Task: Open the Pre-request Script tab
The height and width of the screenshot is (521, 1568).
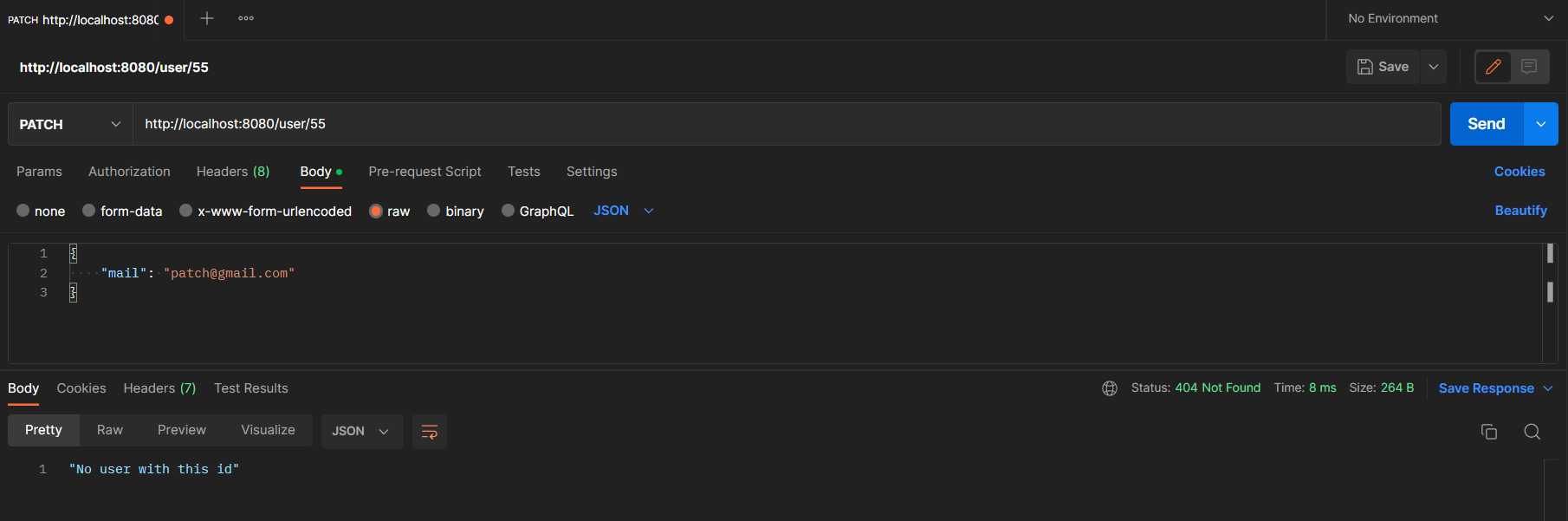Action: coord(424,172)
